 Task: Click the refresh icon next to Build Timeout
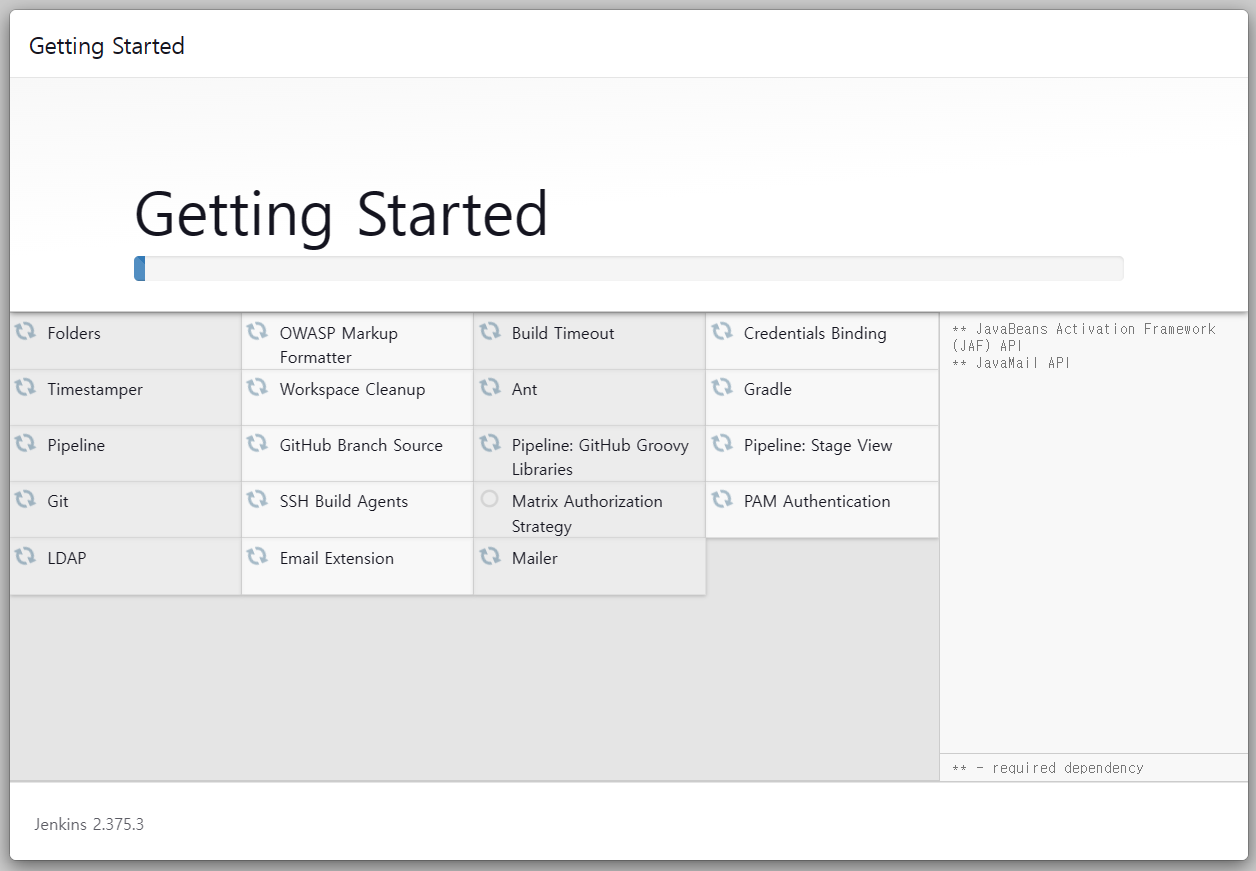[490, 331]
